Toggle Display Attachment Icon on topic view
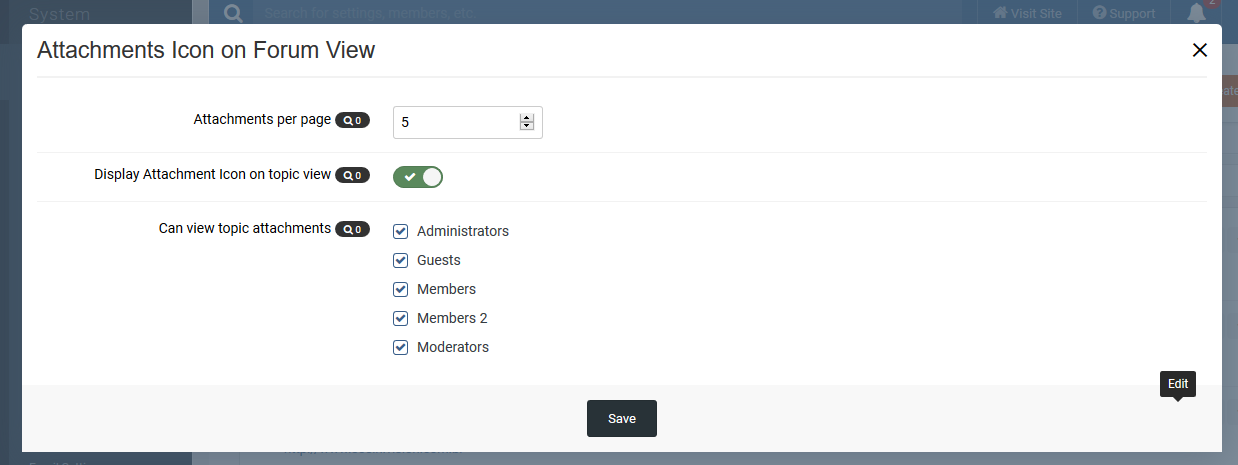This screenshot has height=465, width=1238. [418, 177]
